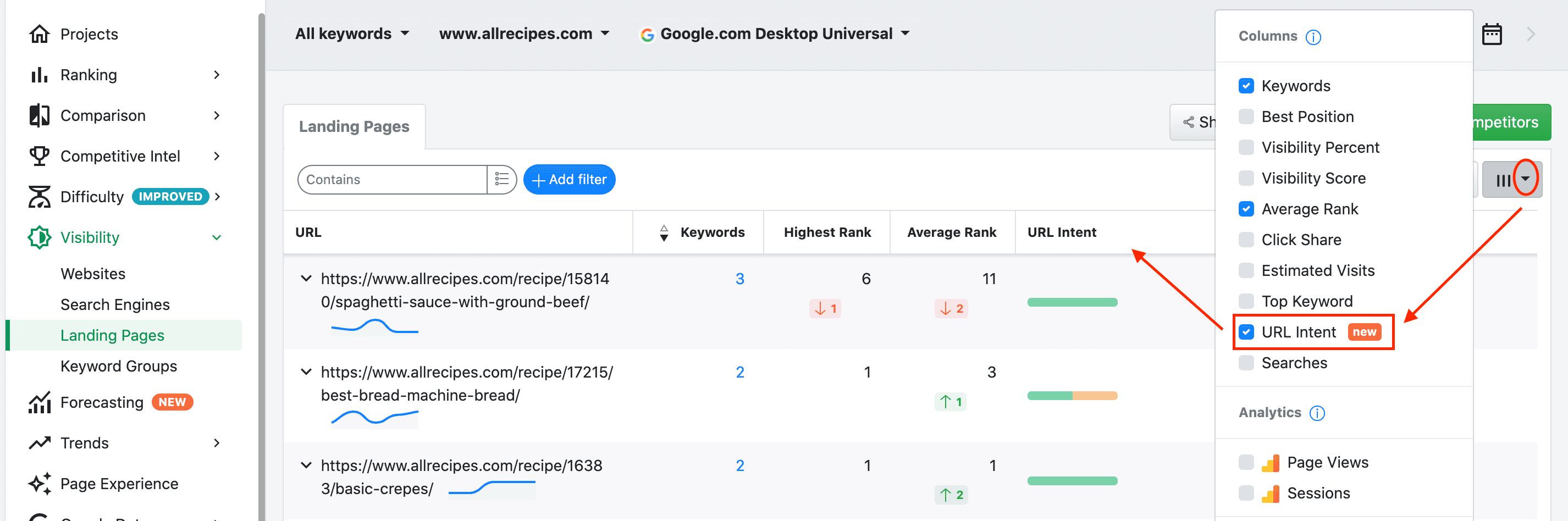
Task: Click the share icon button
Action: click(1188, 123)
